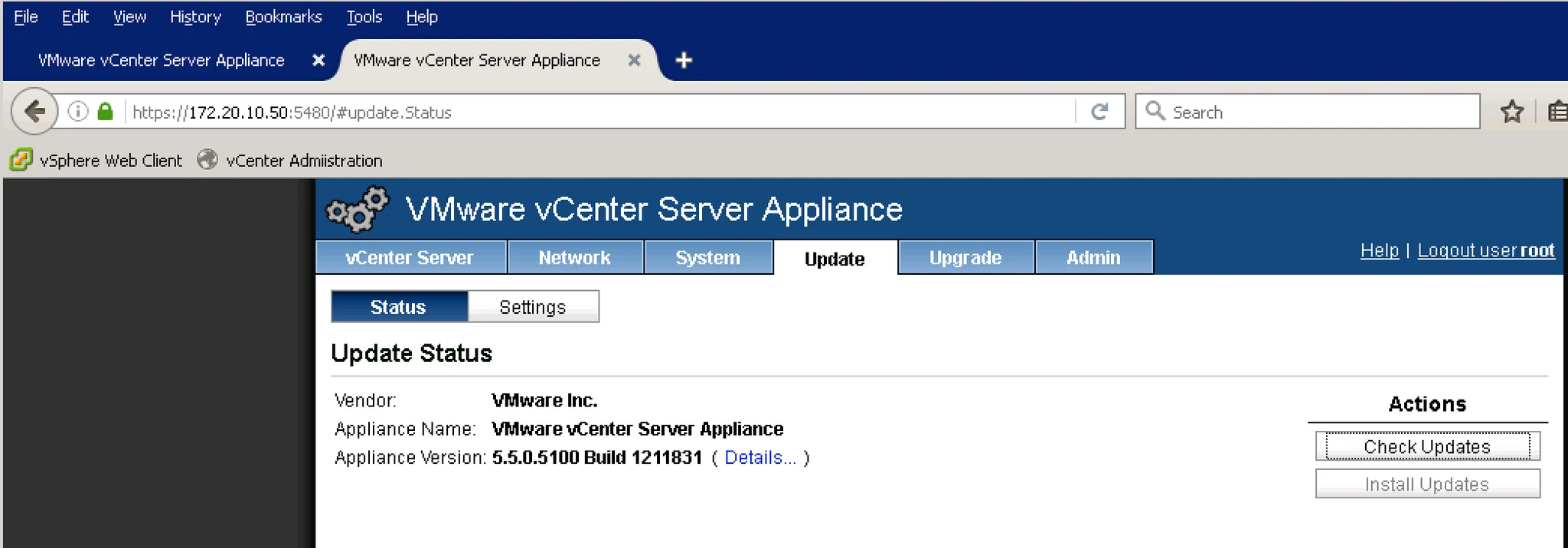This screenshot has width=1568, height=548.
Task: Close the first vCenter Server Appliance tab
Action: tap(318, 60)
